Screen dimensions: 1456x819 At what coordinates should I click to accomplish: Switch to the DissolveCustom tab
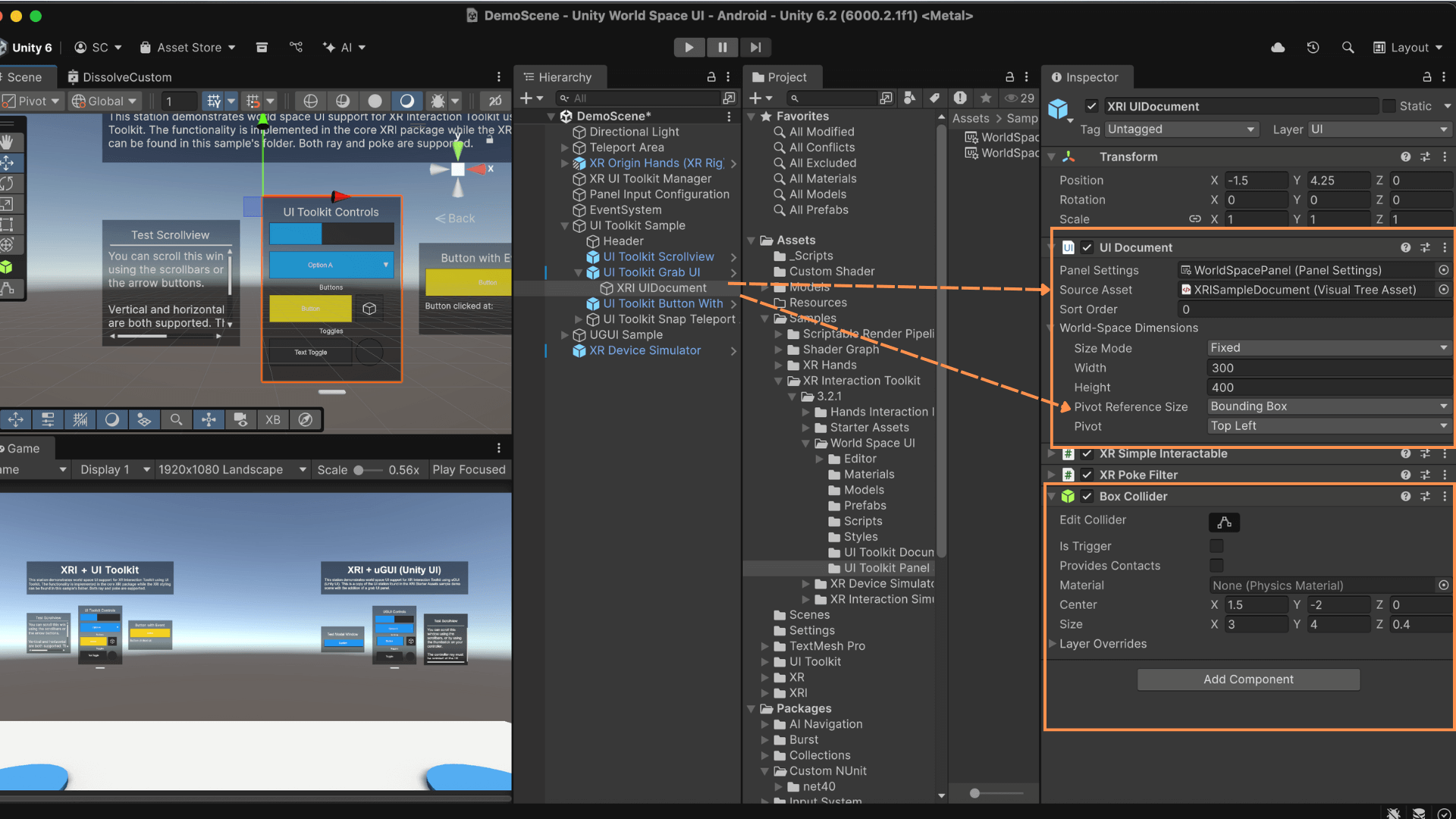(x=120, y=77)
